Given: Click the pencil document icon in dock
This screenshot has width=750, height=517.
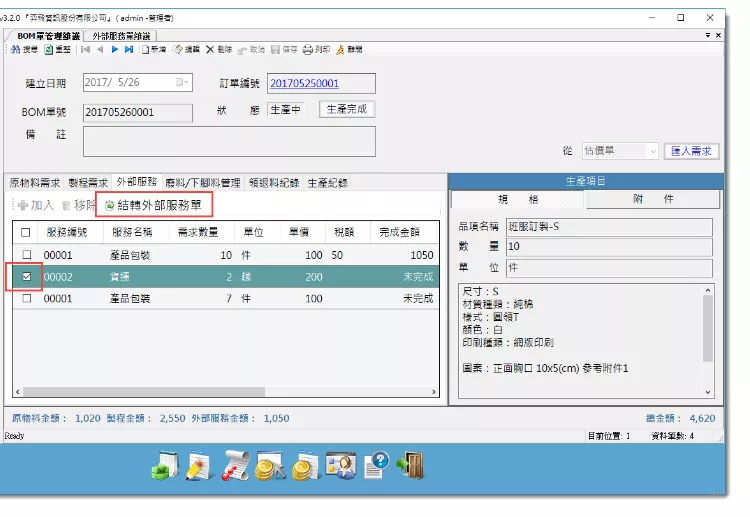Looking at the screenshot, I should (x=199, y=466).
